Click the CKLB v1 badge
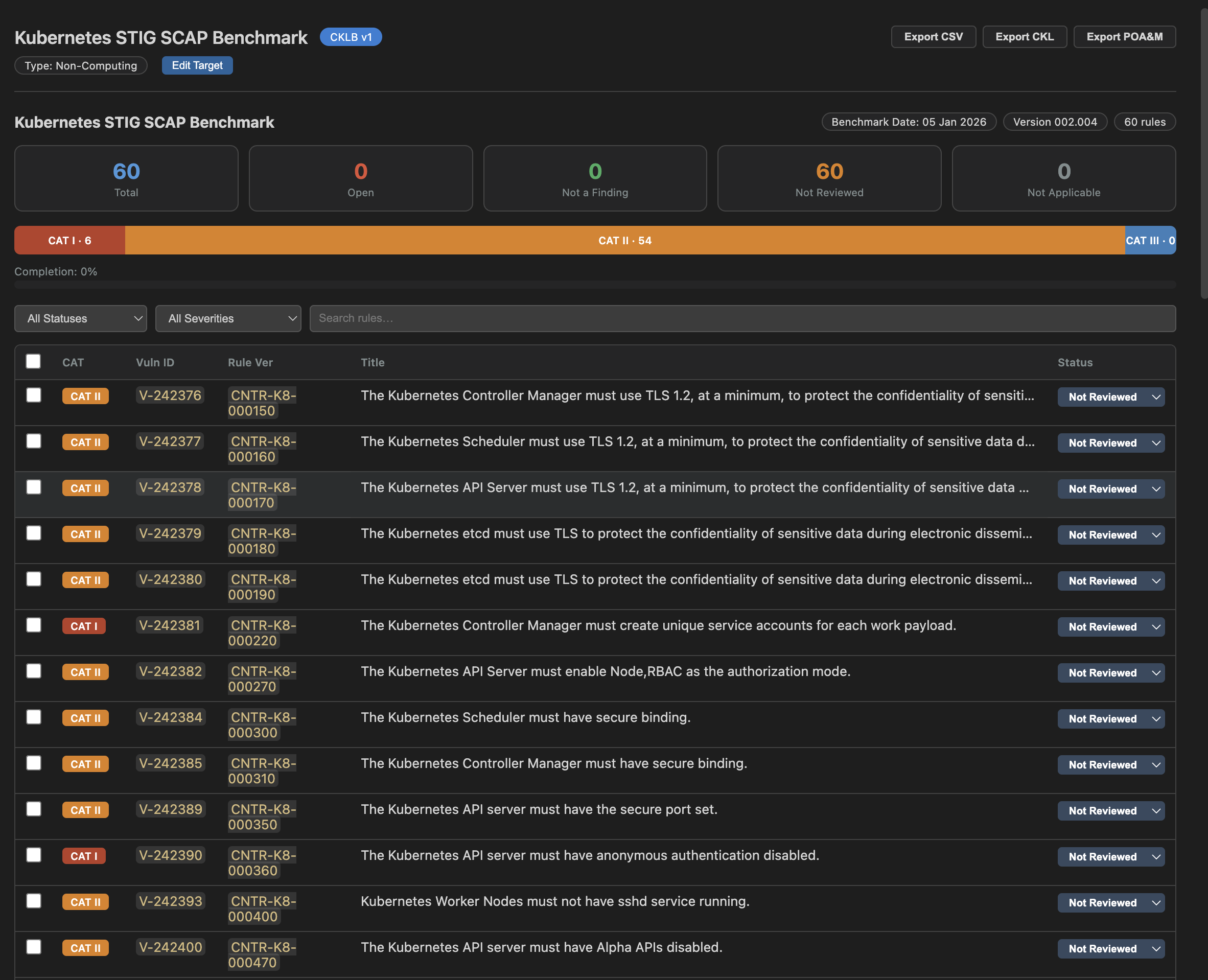Image resolution: width=1208 pixels, height=980 pixels. tap(351, 37)
